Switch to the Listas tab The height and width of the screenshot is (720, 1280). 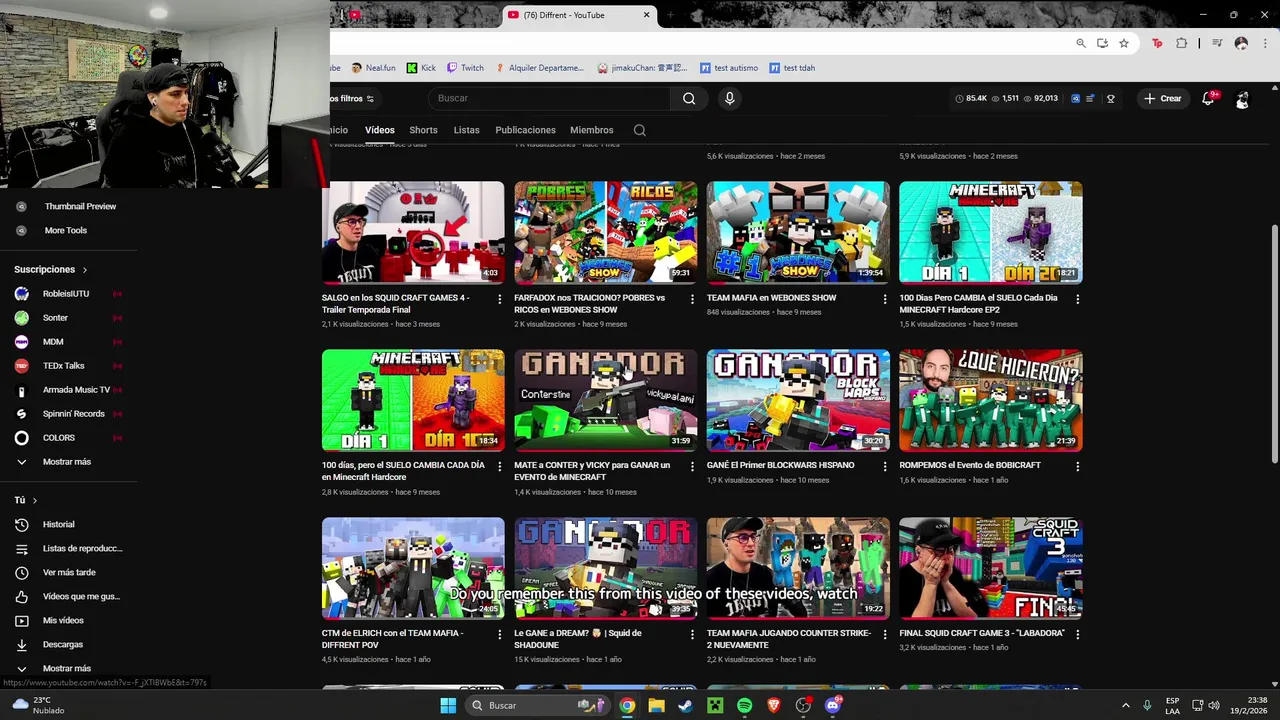point(466,130)
